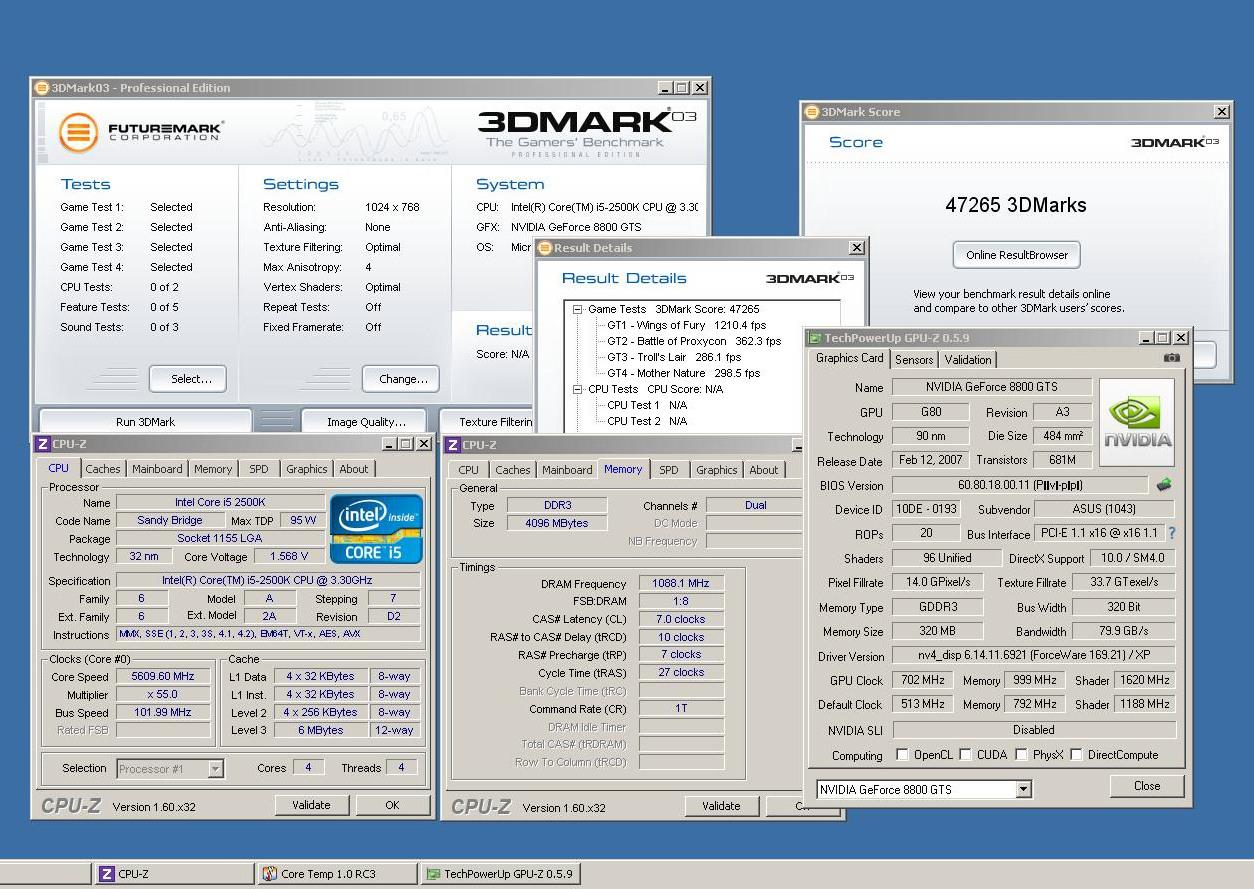Select the Graphics Card tab in GPU-Z

click(850, 358)
